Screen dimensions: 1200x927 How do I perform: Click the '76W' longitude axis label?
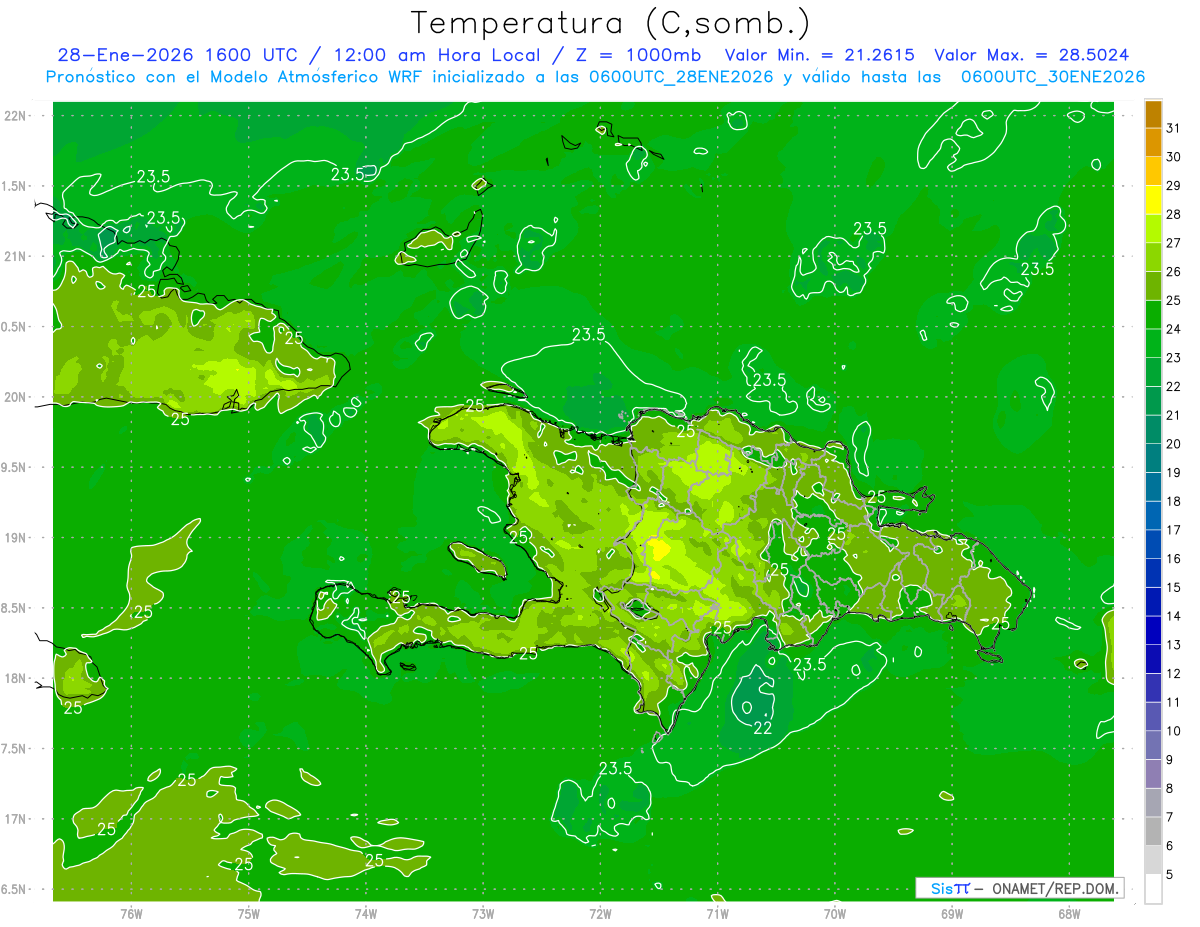[131, 913]
